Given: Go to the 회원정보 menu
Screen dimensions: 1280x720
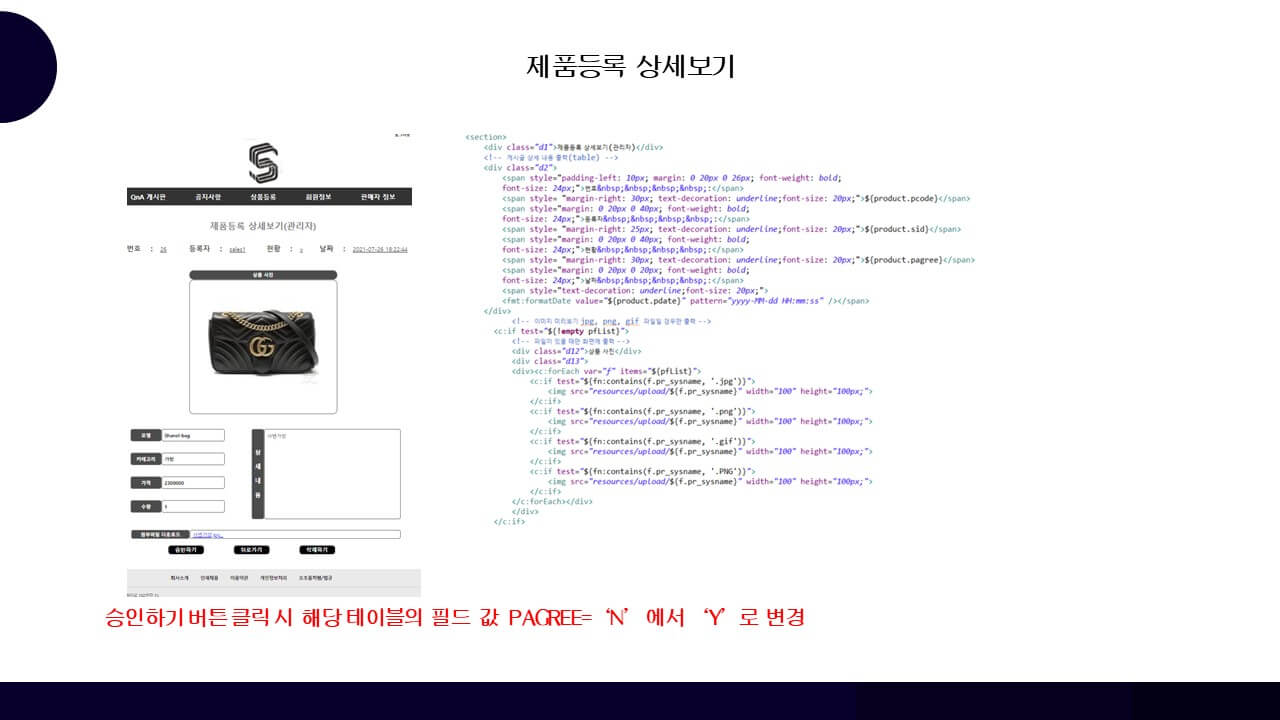Looking at the screenshot, I should click(319, 197).
